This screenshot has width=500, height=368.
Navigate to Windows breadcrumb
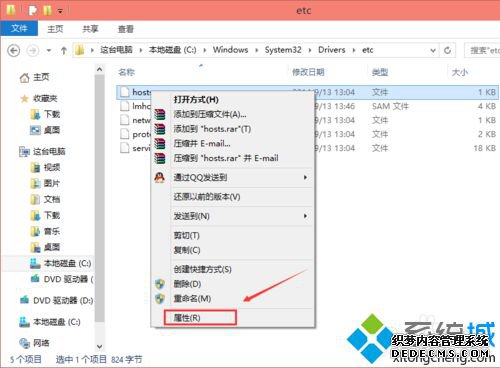[x=230, y=50]
